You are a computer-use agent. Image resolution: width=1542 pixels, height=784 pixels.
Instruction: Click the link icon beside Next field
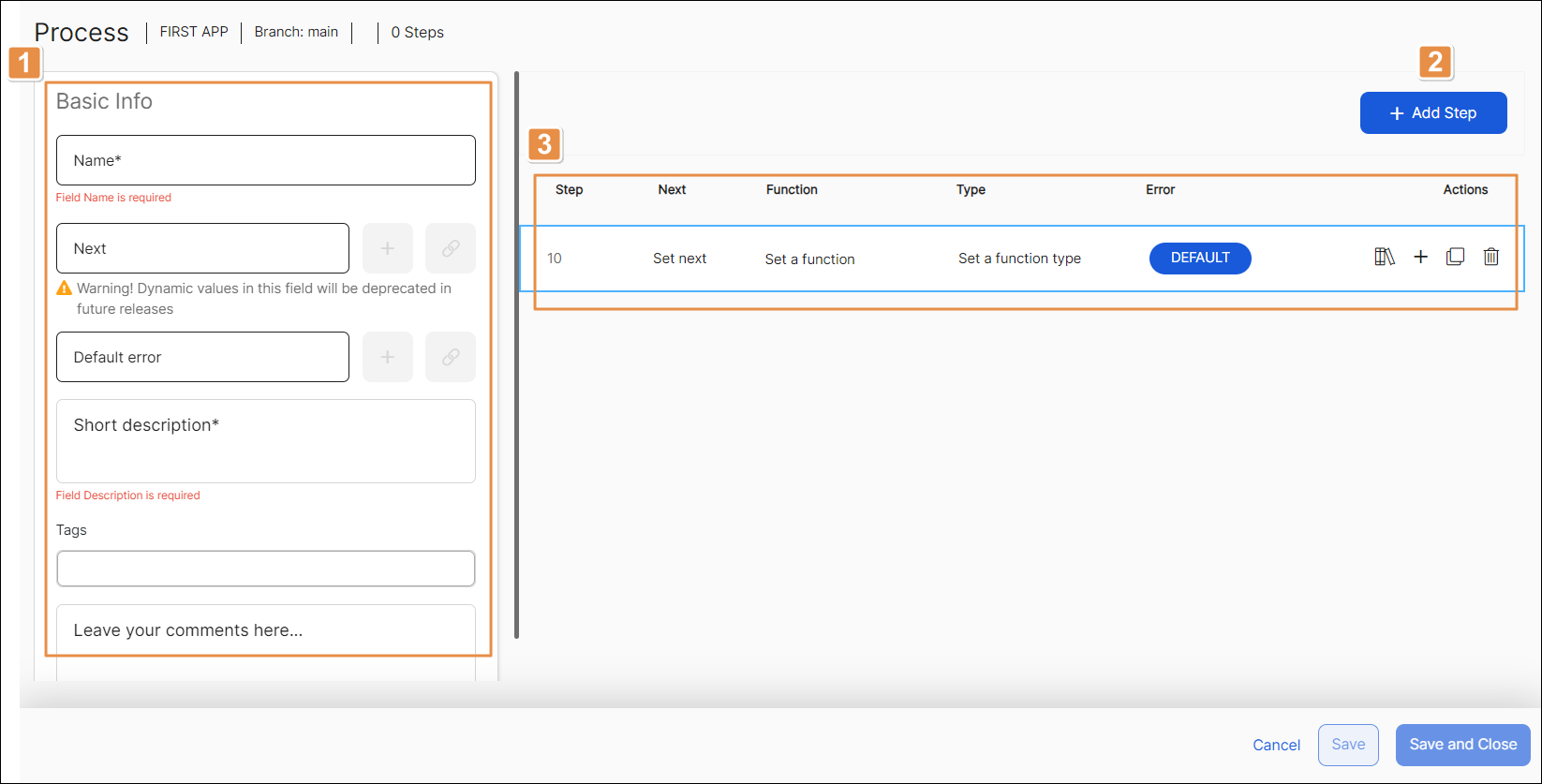tap(451, 248)
